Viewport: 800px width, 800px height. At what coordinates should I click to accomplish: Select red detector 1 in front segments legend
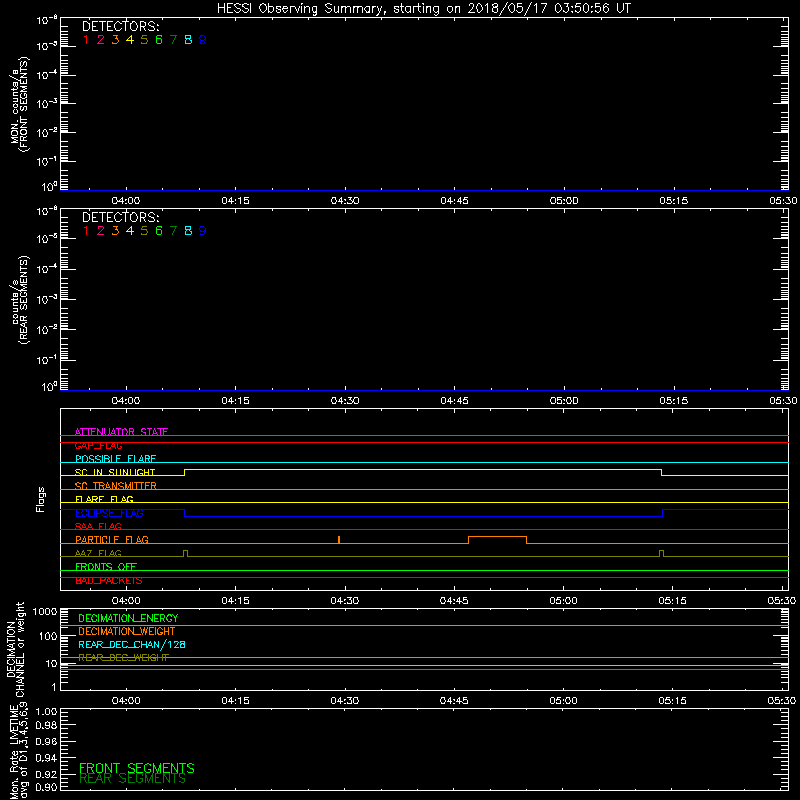(x=86, y=40)
